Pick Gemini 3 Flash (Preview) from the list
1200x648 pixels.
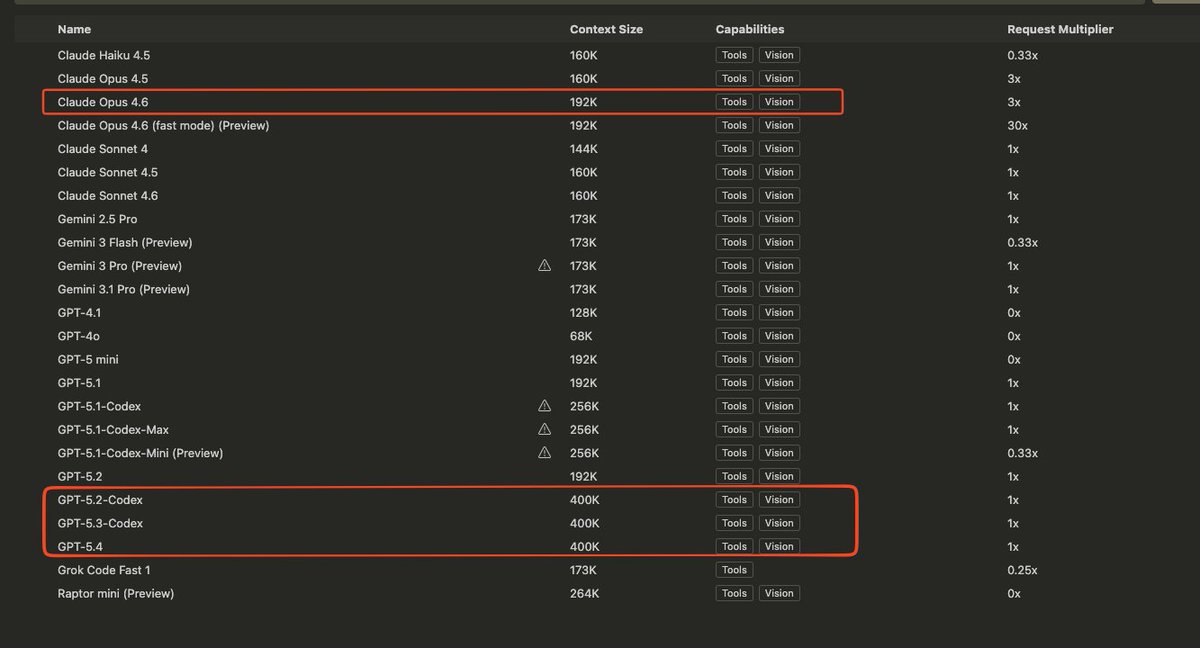pos(125,242)
